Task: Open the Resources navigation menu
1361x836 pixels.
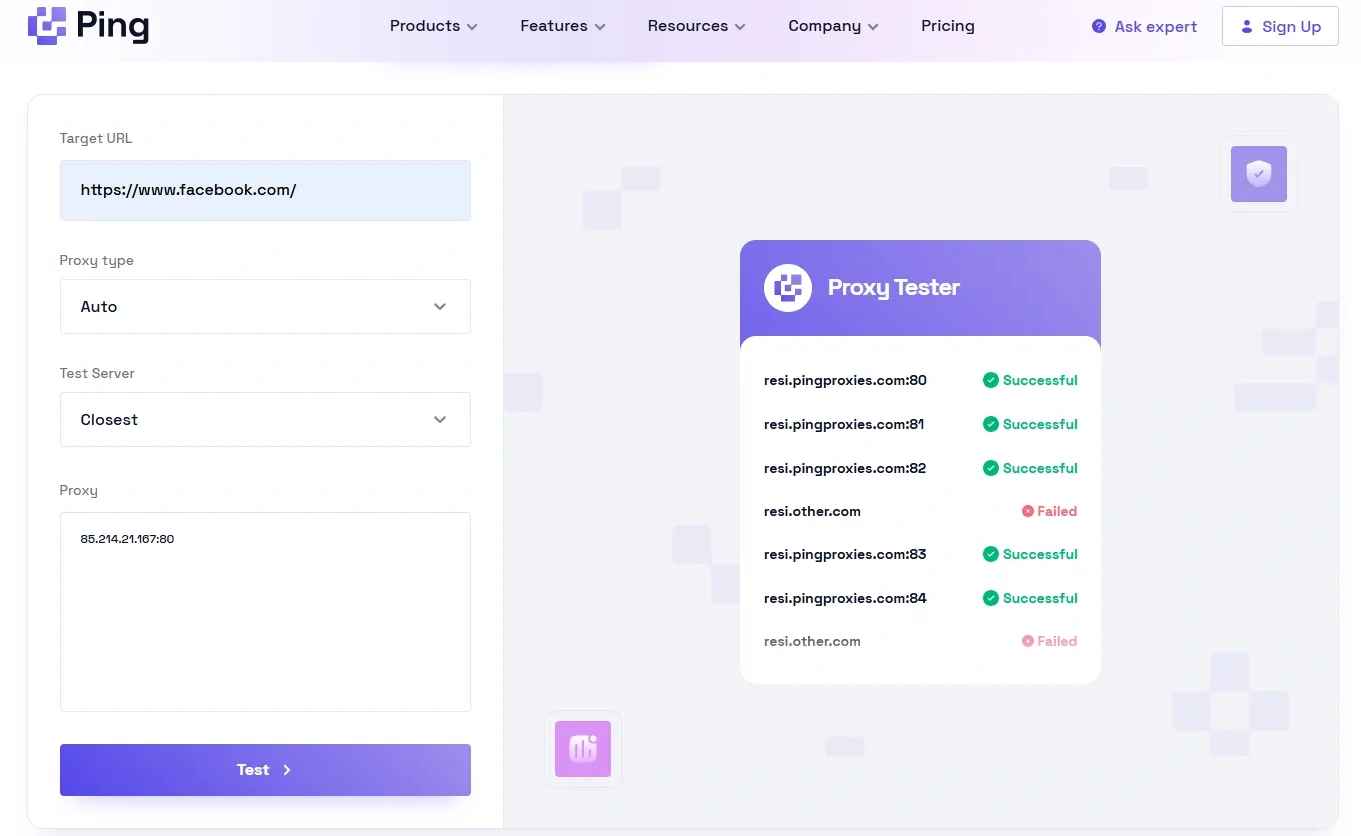Action: [x=696, y=26]
